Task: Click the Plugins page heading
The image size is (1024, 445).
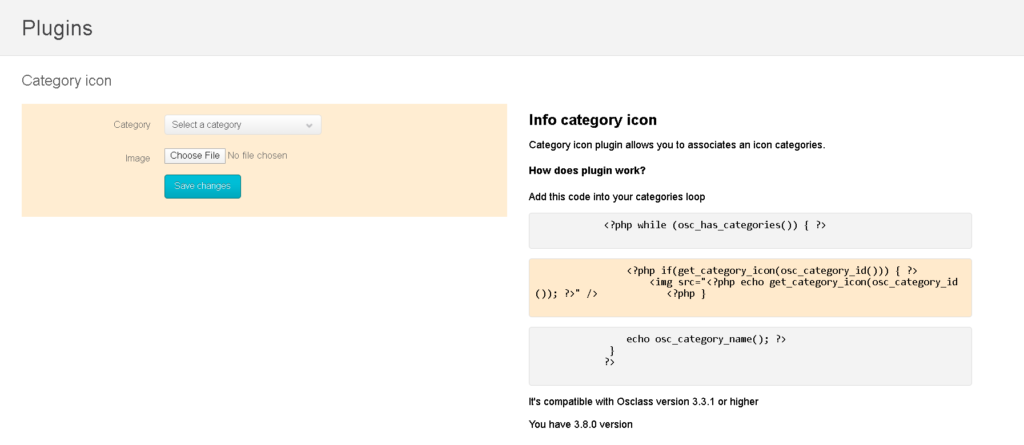Action: [x=57, y=28]
